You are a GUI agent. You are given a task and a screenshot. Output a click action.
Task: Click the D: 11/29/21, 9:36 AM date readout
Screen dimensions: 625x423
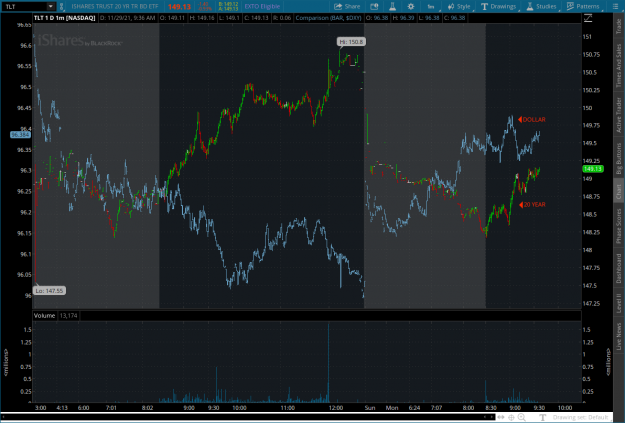click(127, 18)
